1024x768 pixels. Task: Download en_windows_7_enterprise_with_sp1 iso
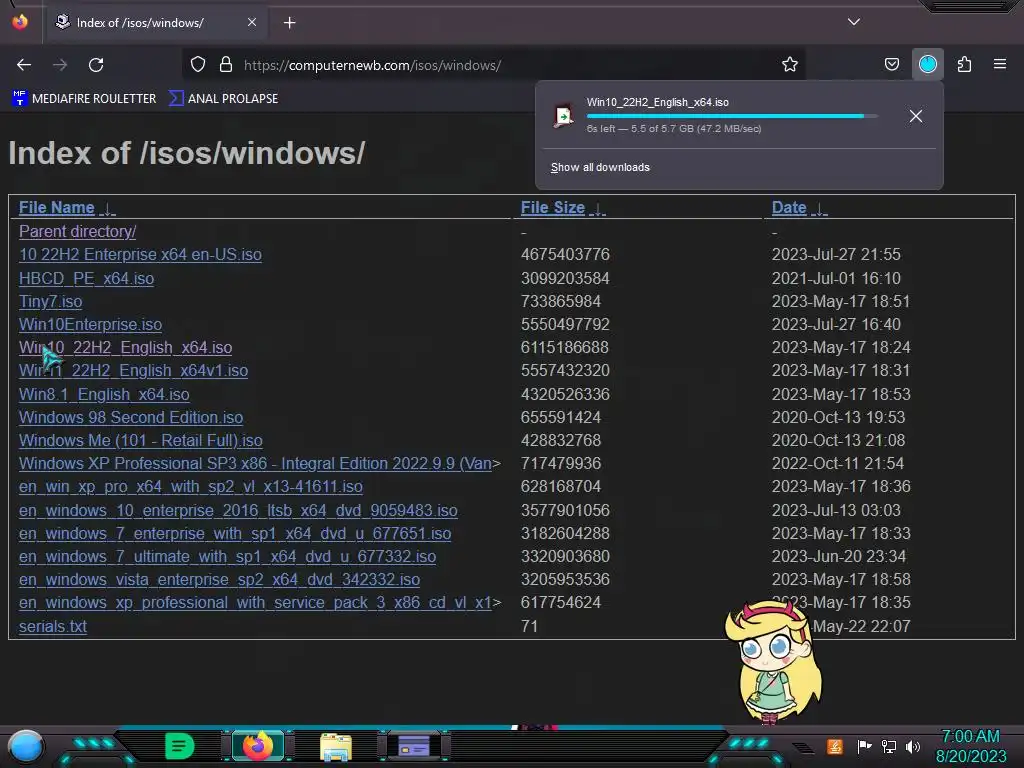(x=235, y=533)
